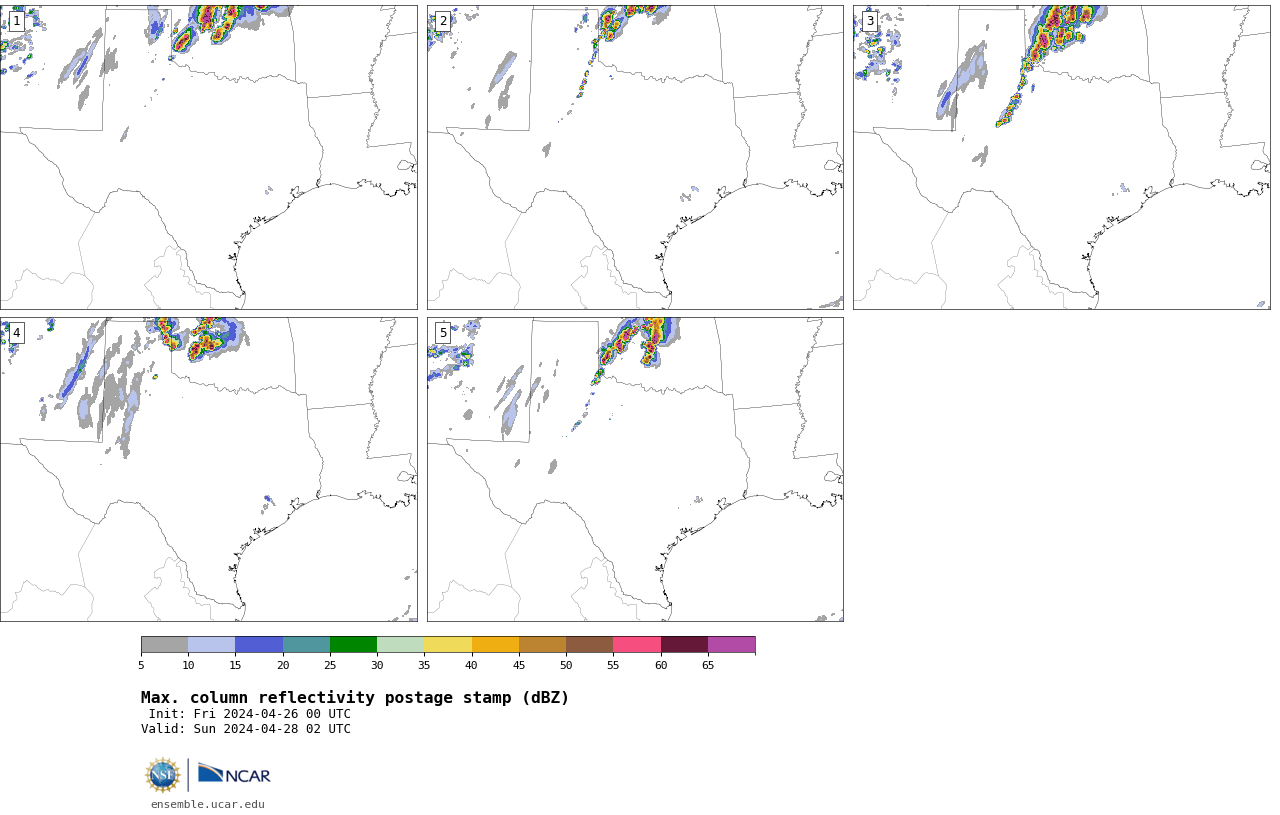Open ensemble member 2 reflectivity map
The height and width of the screenshot is (815, 1280).
[x=635, y=157]
